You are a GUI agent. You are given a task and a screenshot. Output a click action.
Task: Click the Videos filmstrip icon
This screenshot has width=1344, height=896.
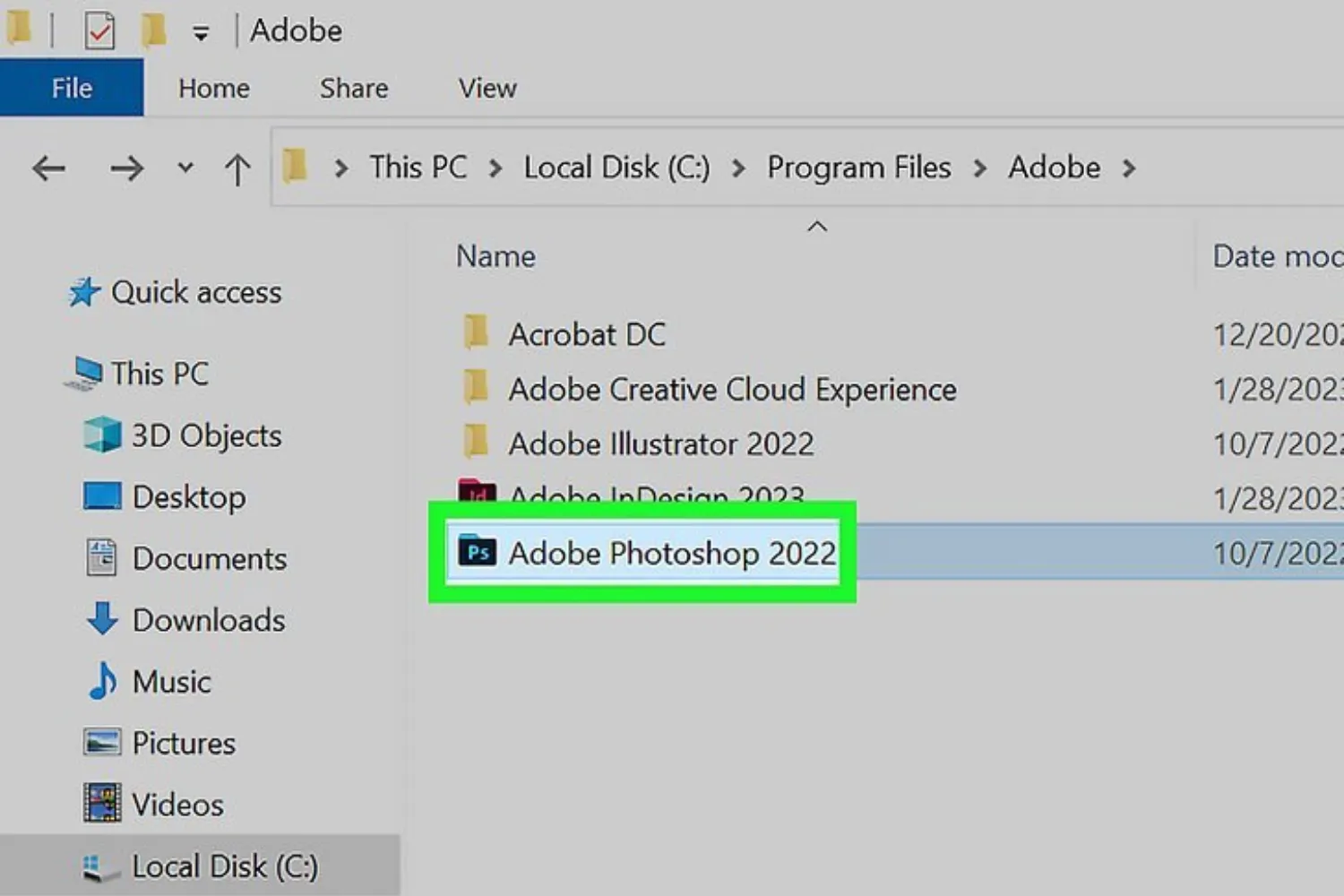point(100,804)
